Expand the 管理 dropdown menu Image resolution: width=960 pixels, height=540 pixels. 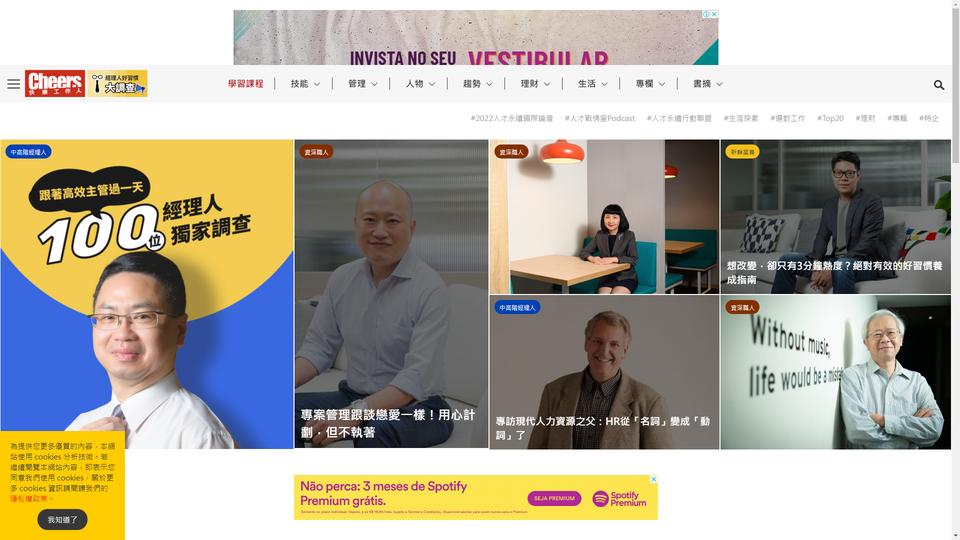362,84
